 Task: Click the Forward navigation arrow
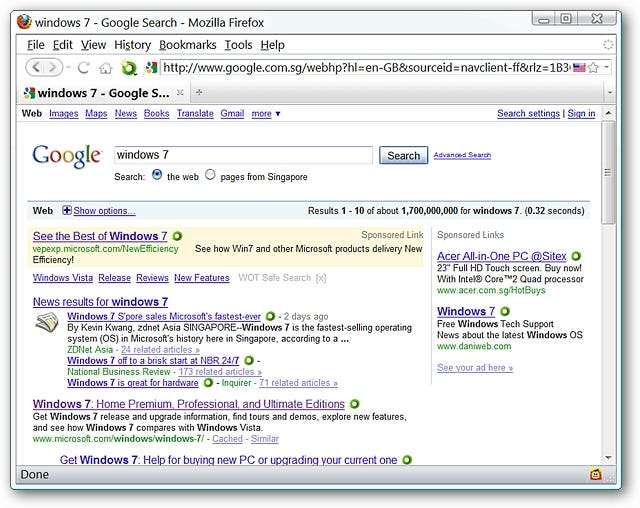point(53,67)
